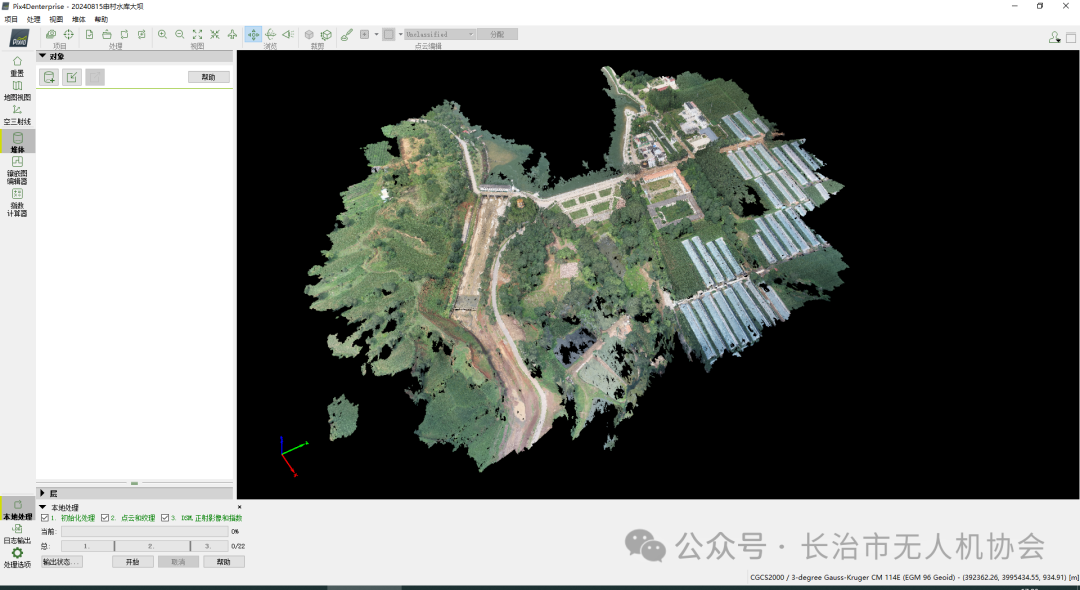
Task: Activate the point cloud edit brush icon
Action: click(x=347, y=34)
